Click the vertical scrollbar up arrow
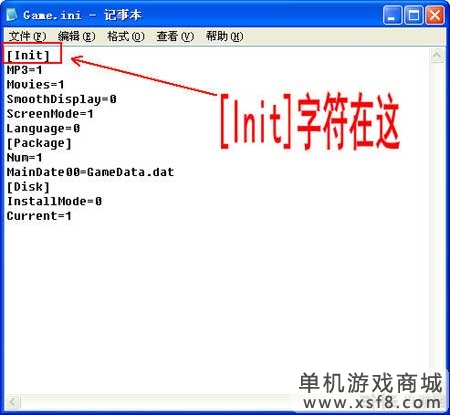This screenshot has height=415, width=450. (x=437, y=55)
